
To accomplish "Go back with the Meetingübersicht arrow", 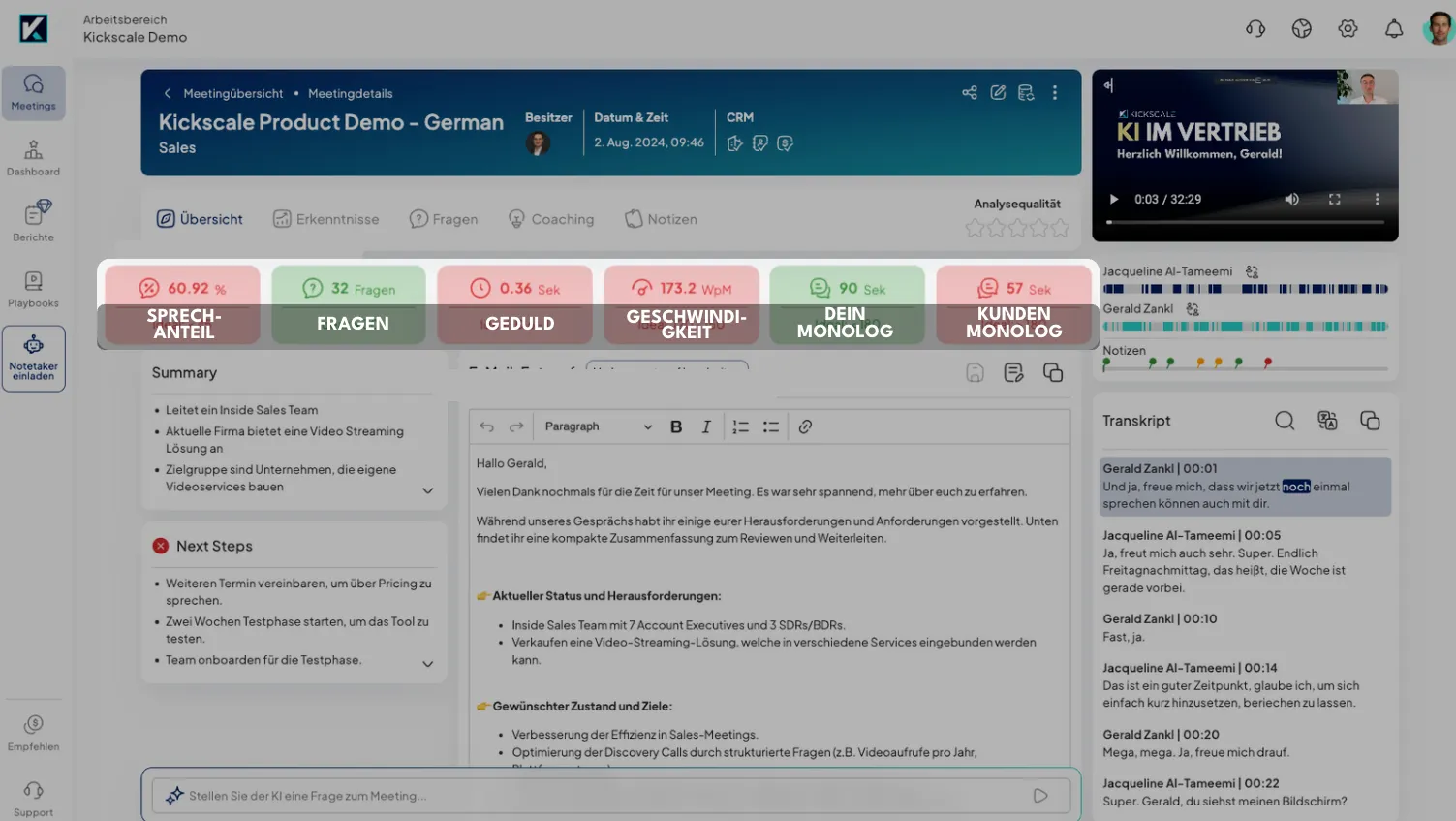I will [168, 93].
